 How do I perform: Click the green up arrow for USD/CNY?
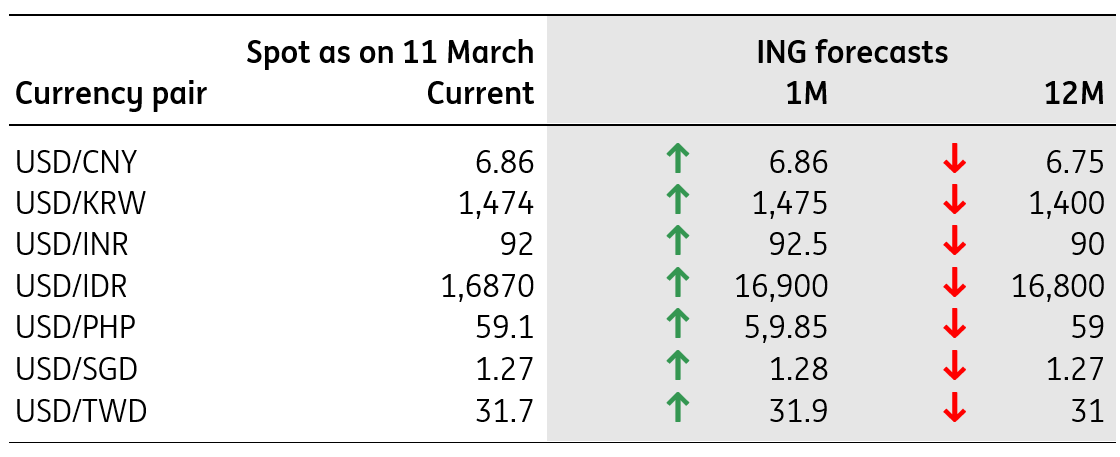click(x=677, y=159)
